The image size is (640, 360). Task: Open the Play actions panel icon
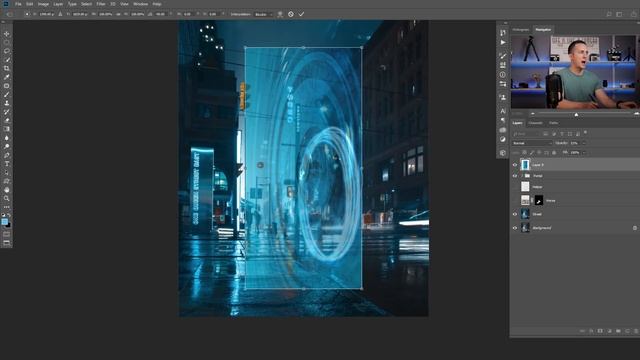pos(503,42)
